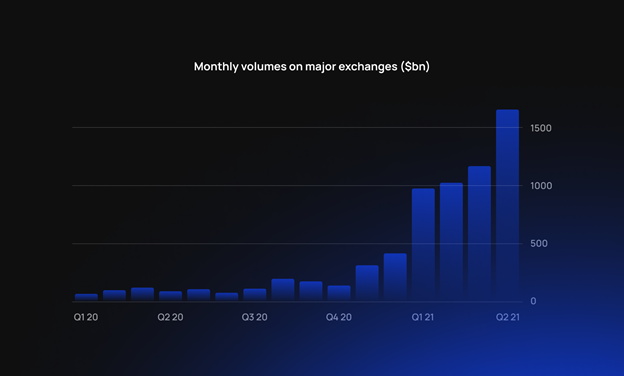The height and width of the screenshot is (376, 624).
Task: Click the Q1 20 axis label
Action: [86, 317]
